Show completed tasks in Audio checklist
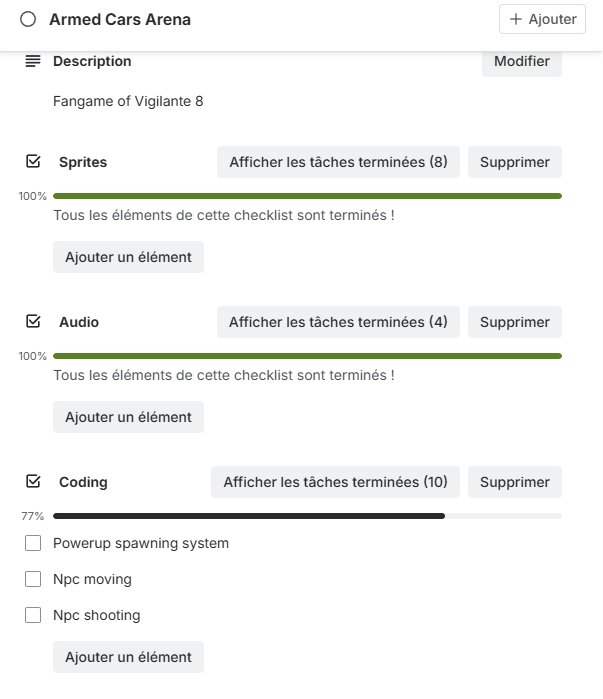603x699 pixels. tap(338, 322)
